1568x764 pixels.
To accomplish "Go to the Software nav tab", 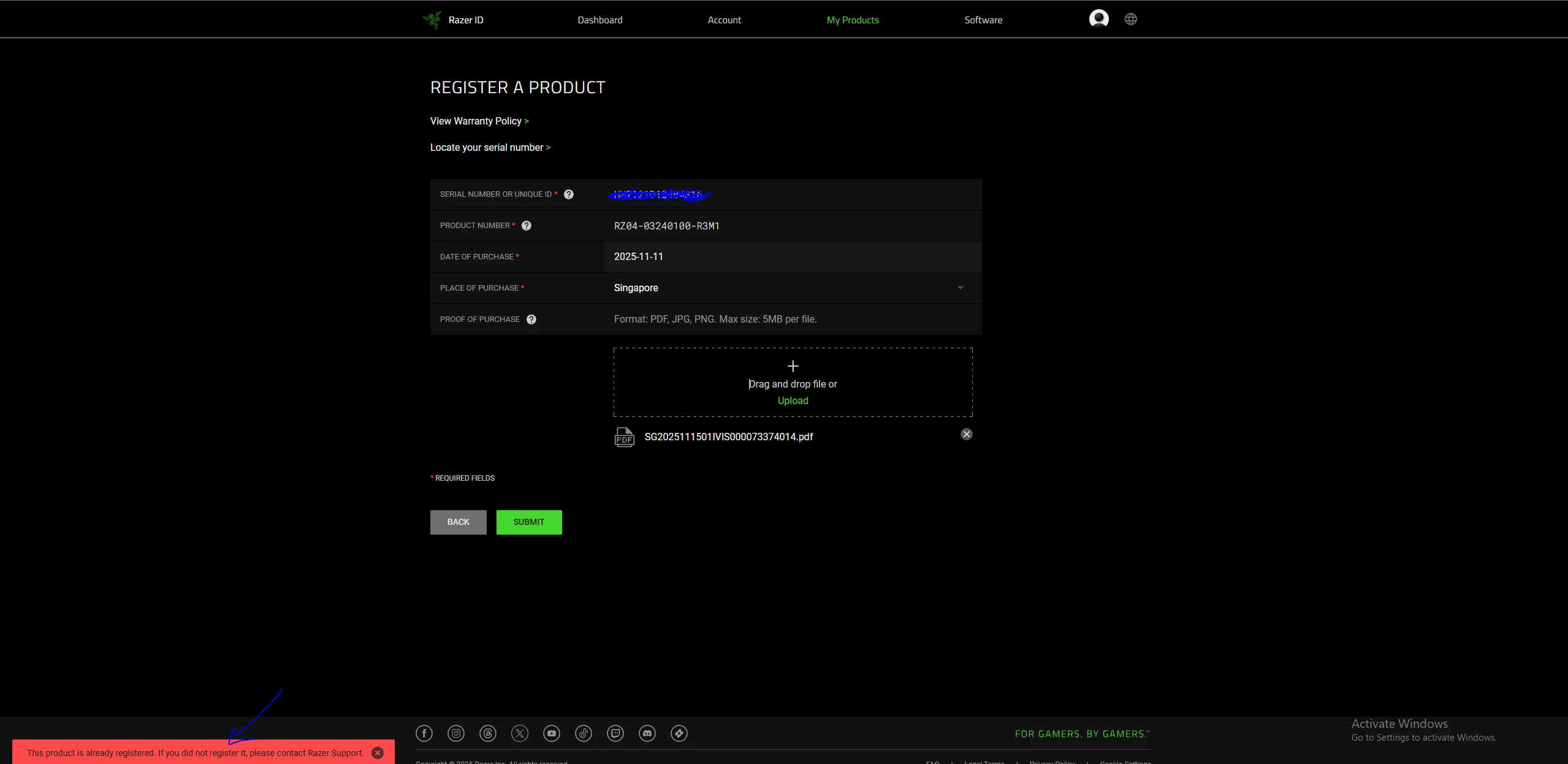I will [983, 20].
